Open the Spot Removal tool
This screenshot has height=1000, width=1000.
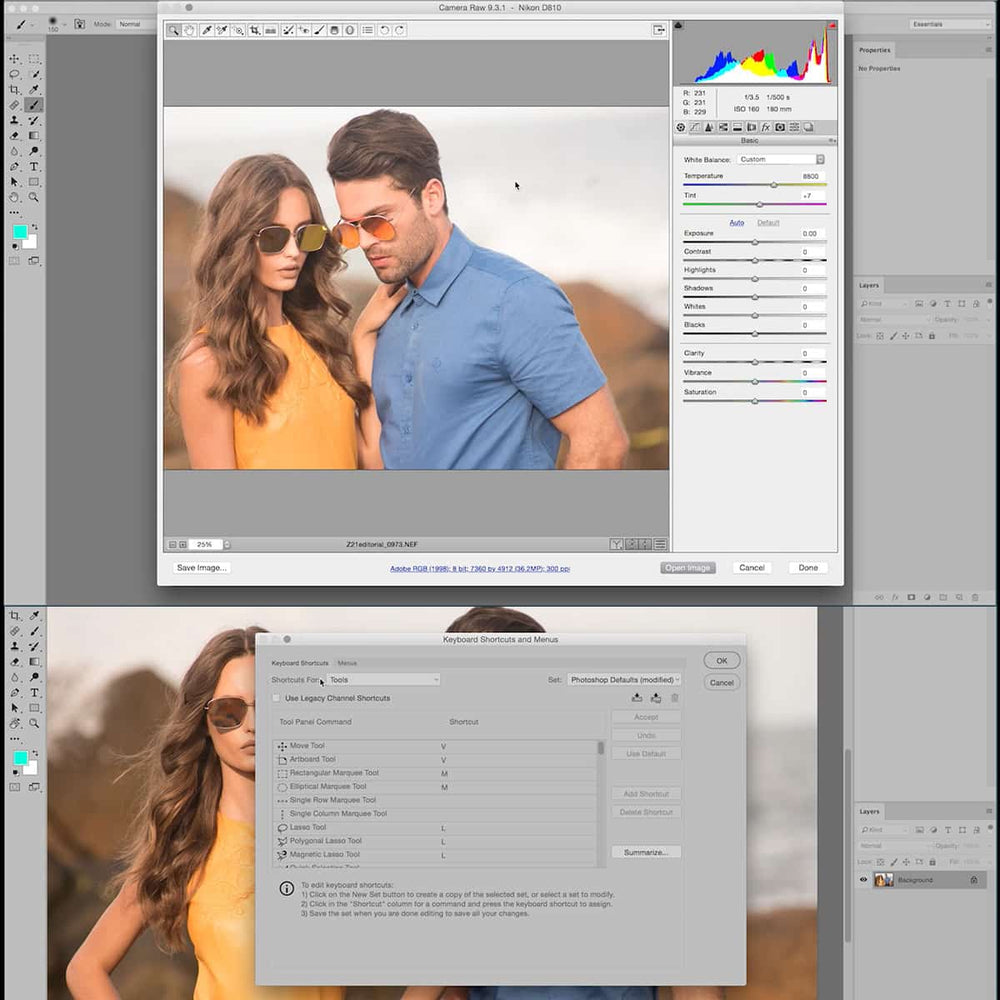tap(289, 30)
